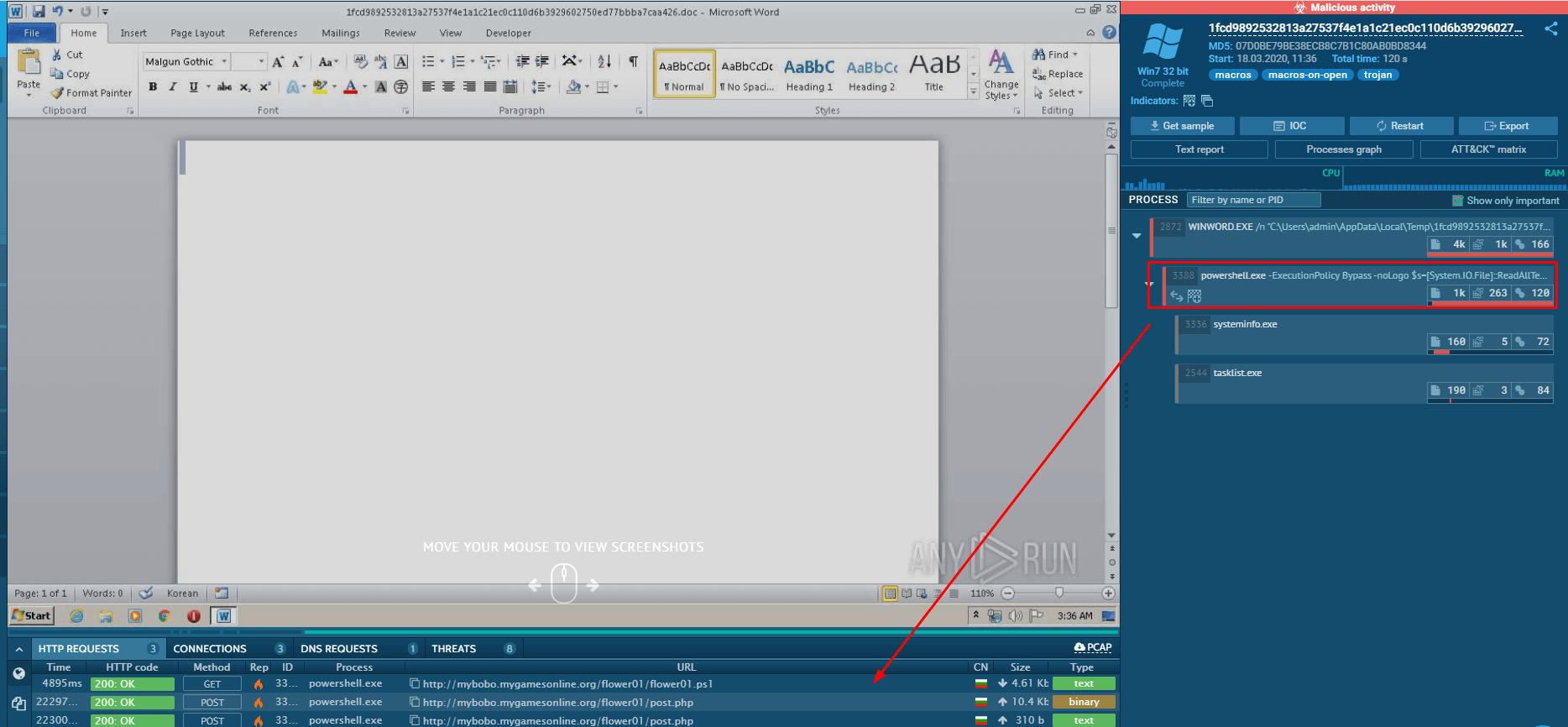
Task: Open the Borders dropdown
Action: point(615,86)
